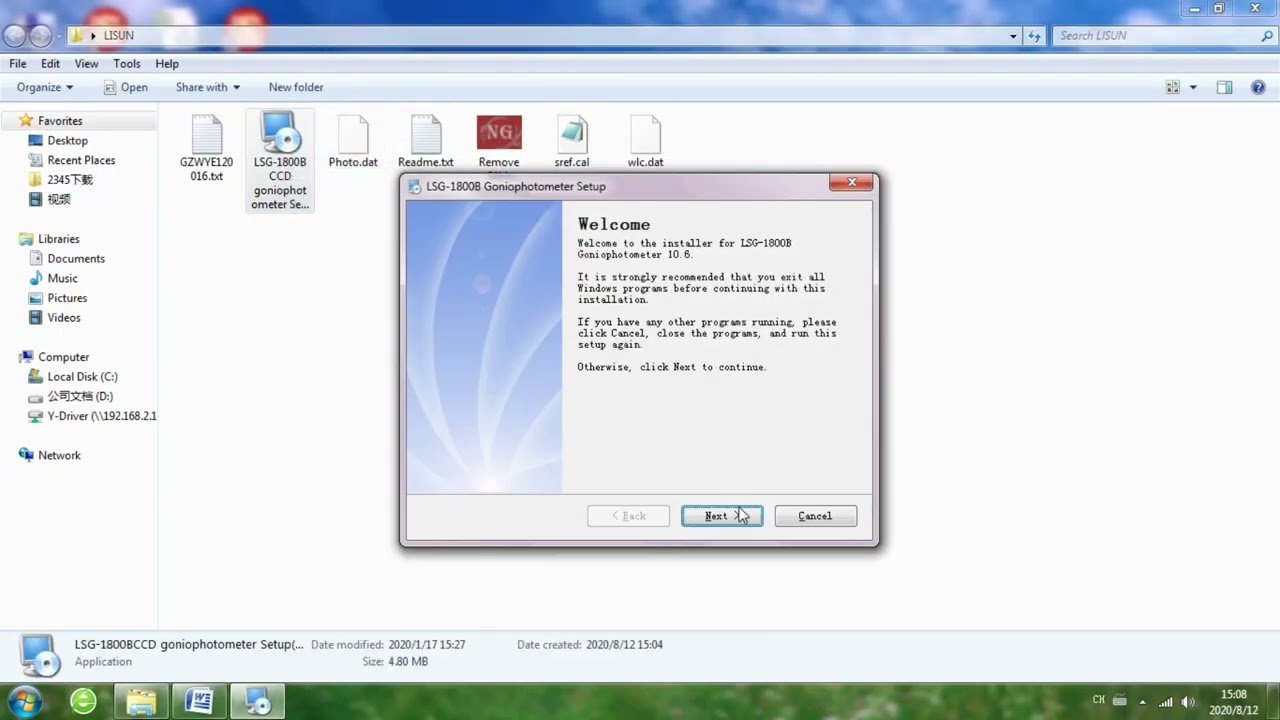
Task: Close the LSG-1800B Goniophotometer Setup dialog
Action: (852, 182)
